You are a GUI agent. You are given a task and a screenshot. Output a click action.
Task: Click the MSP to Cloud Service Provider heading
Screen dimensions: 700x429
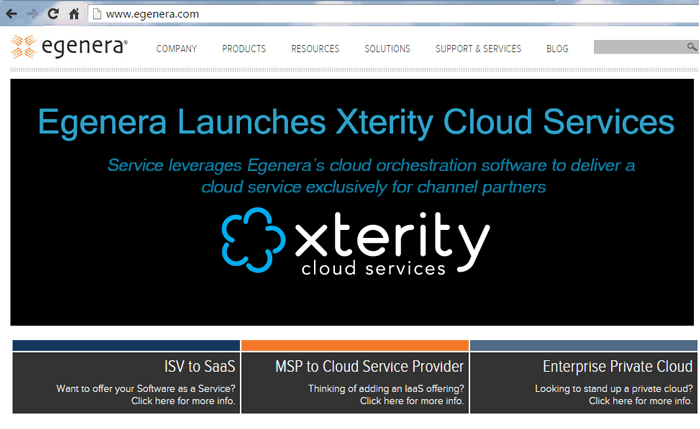point(369,367)
